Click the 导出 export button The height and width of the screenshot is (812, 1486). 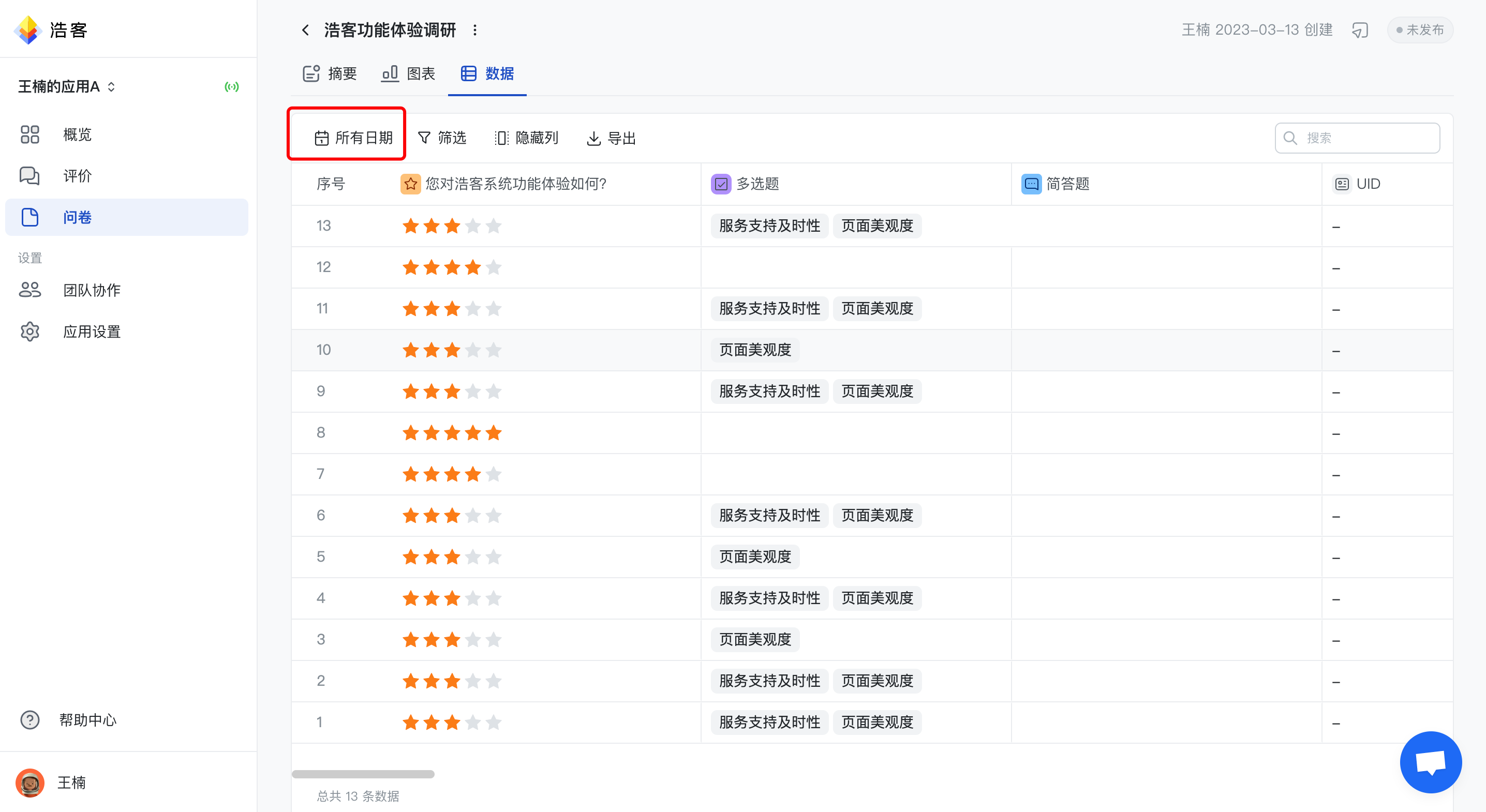tap(611, 138)
